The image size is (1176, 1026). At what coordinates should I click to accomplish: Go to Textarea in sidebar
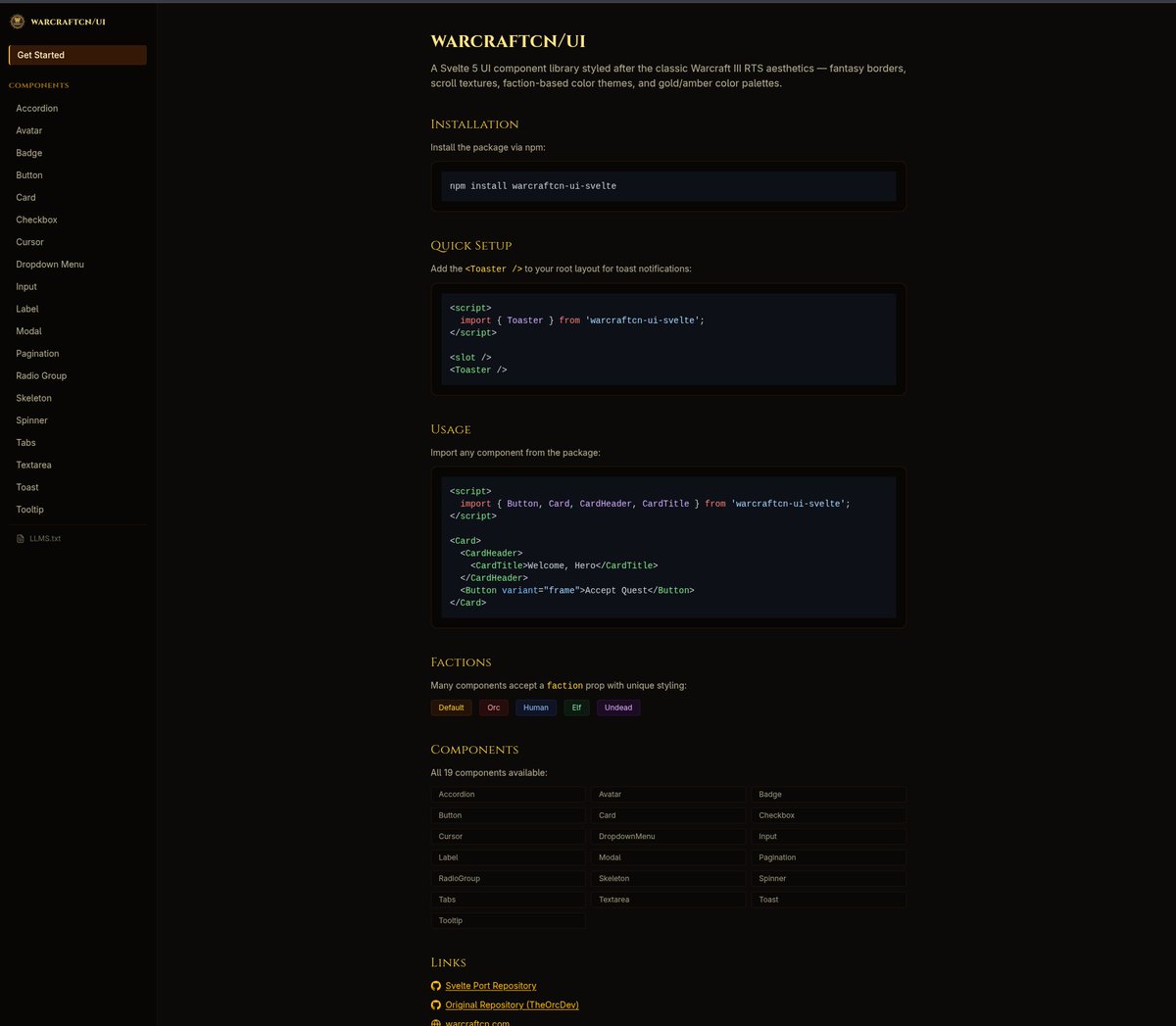click(77, 465)
